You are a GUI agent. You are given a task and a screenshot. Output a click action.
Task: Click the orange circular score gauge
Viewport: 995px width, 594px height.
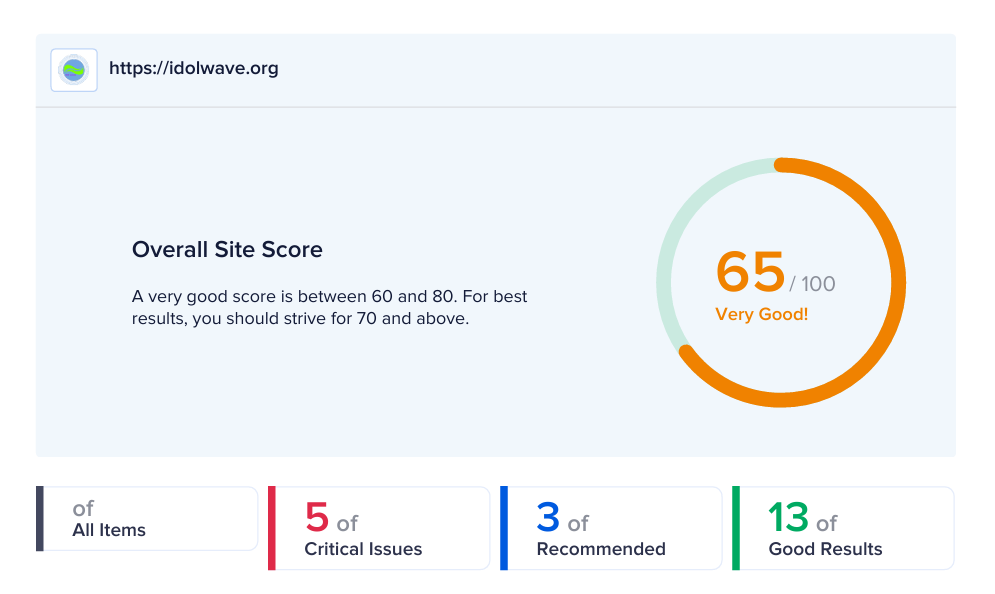point(781,282)
